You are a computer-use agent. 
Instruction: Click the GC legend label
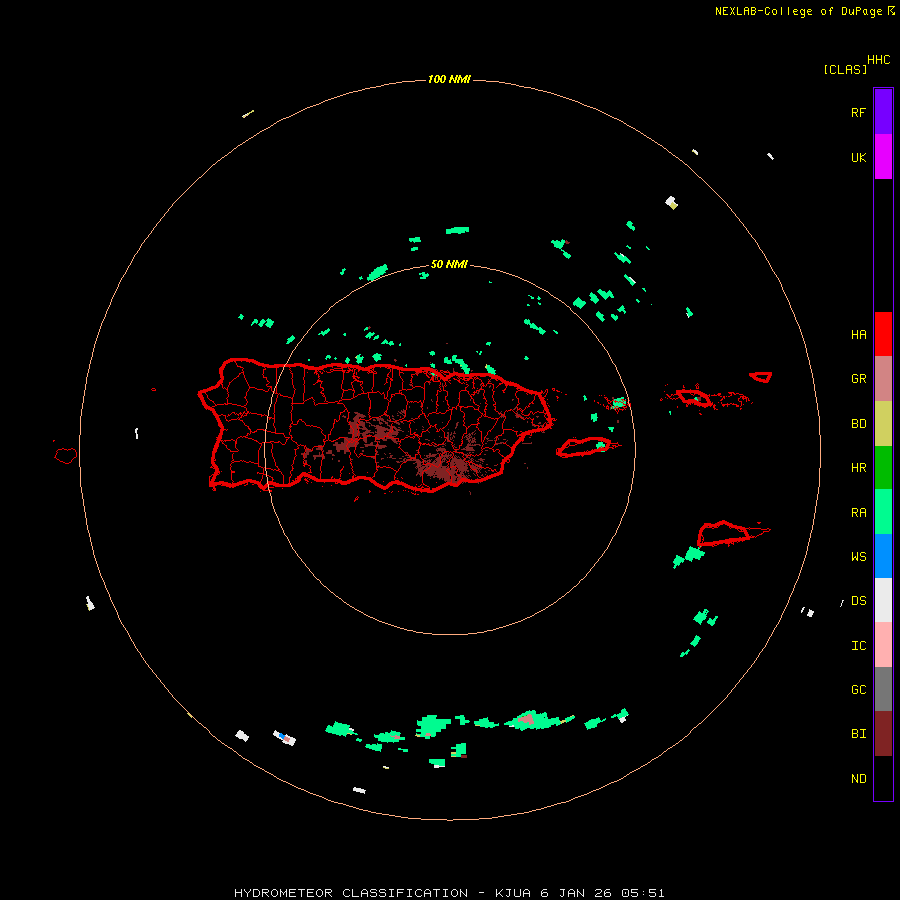tap(858, 690)
